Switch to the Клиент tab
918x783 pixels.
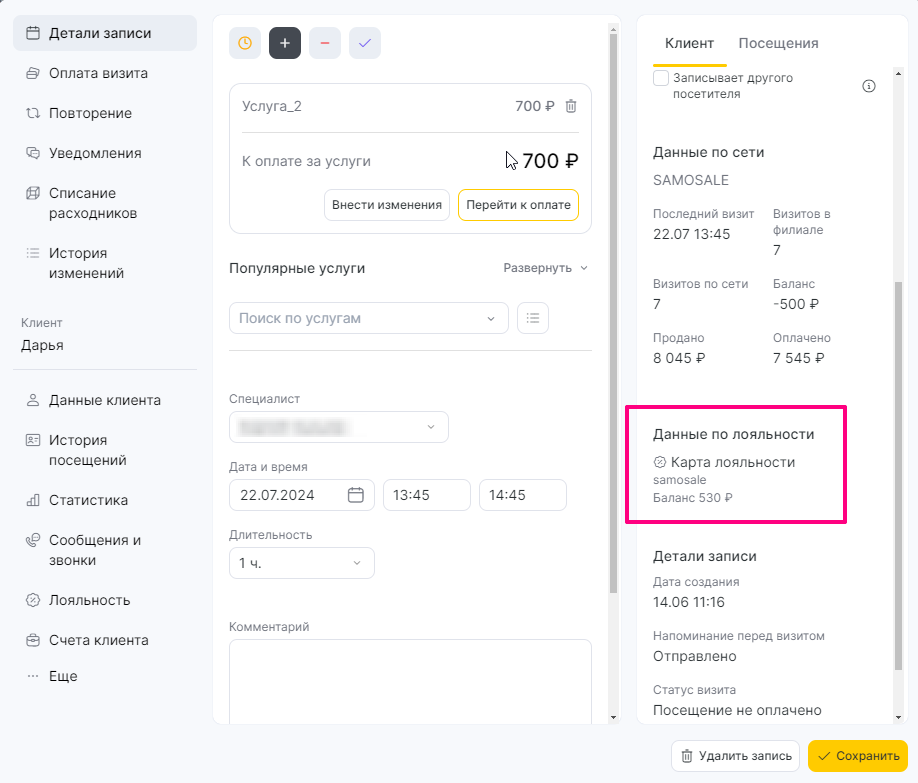689,43
